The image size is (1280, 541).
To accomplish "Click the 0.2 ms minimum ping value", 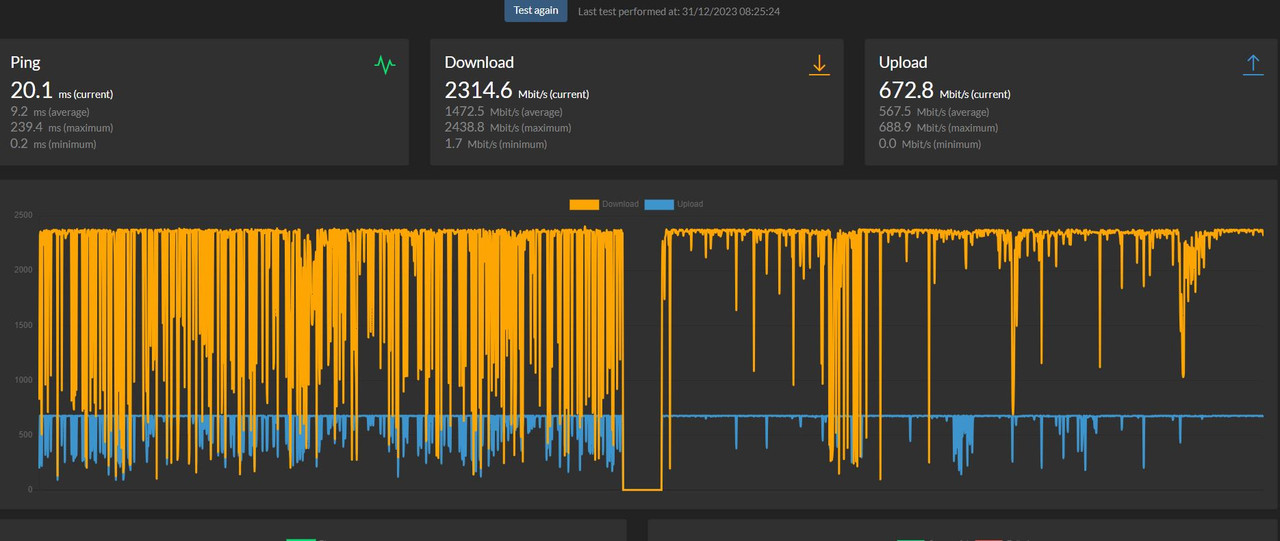I will [x=53, y=144].
